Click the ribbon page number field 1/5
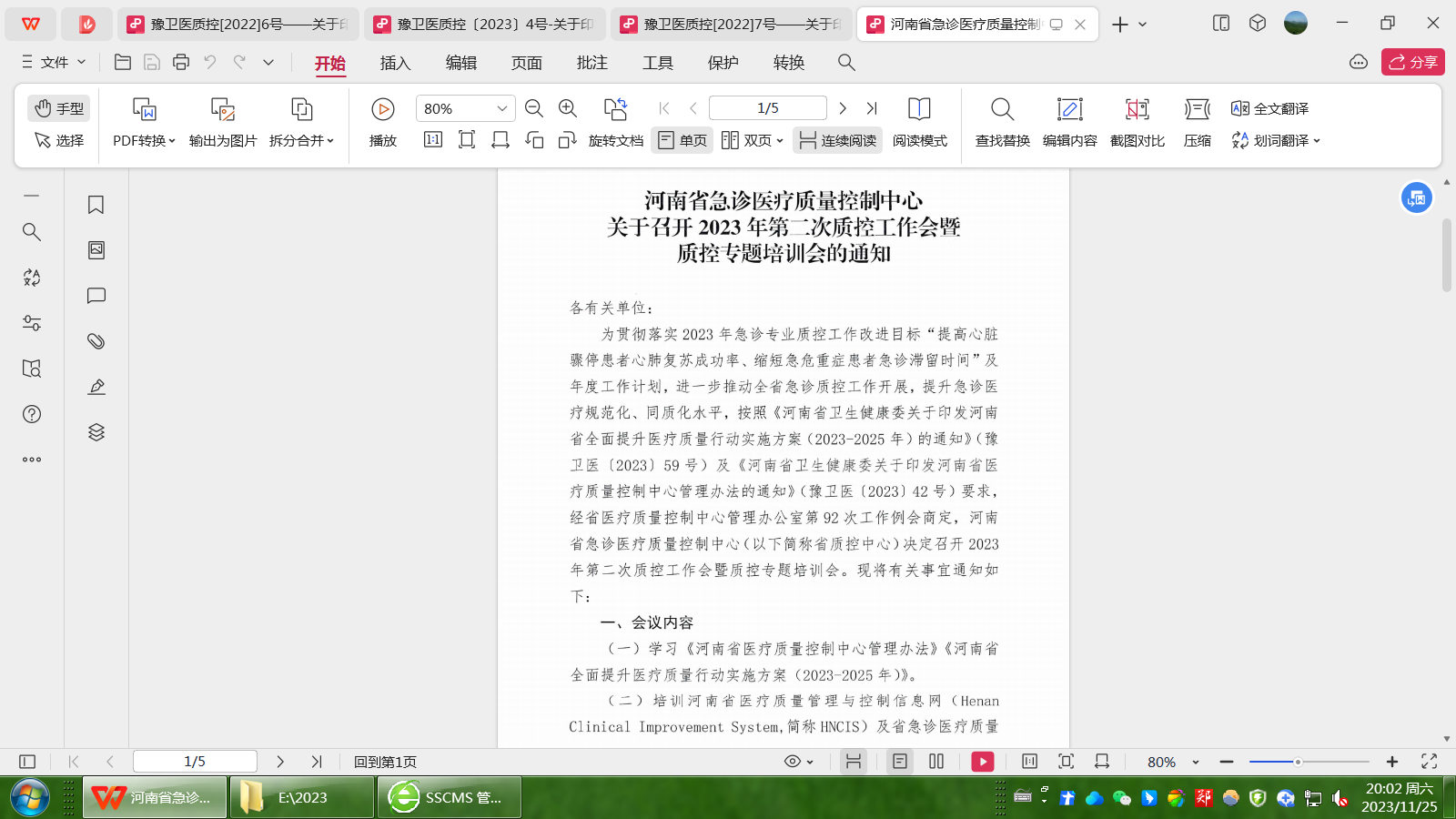 (x=767, y=108)
